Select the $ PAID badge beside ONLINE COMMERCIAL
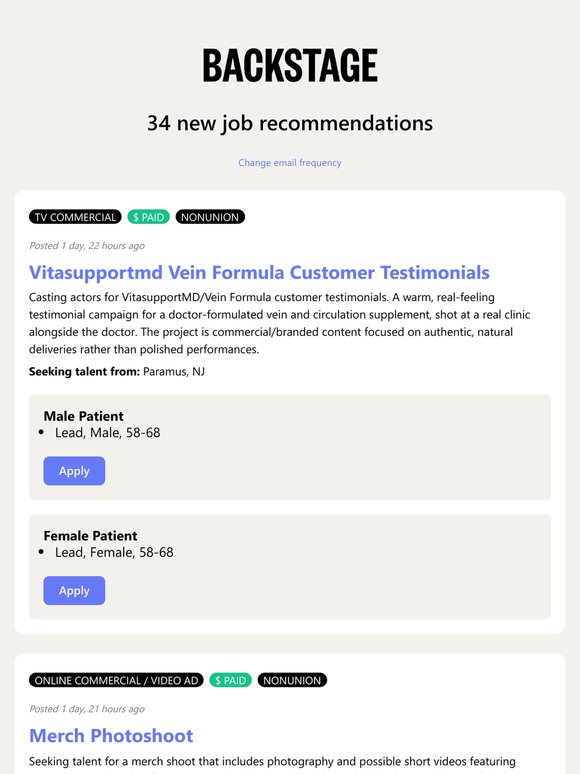 point(231,680)
